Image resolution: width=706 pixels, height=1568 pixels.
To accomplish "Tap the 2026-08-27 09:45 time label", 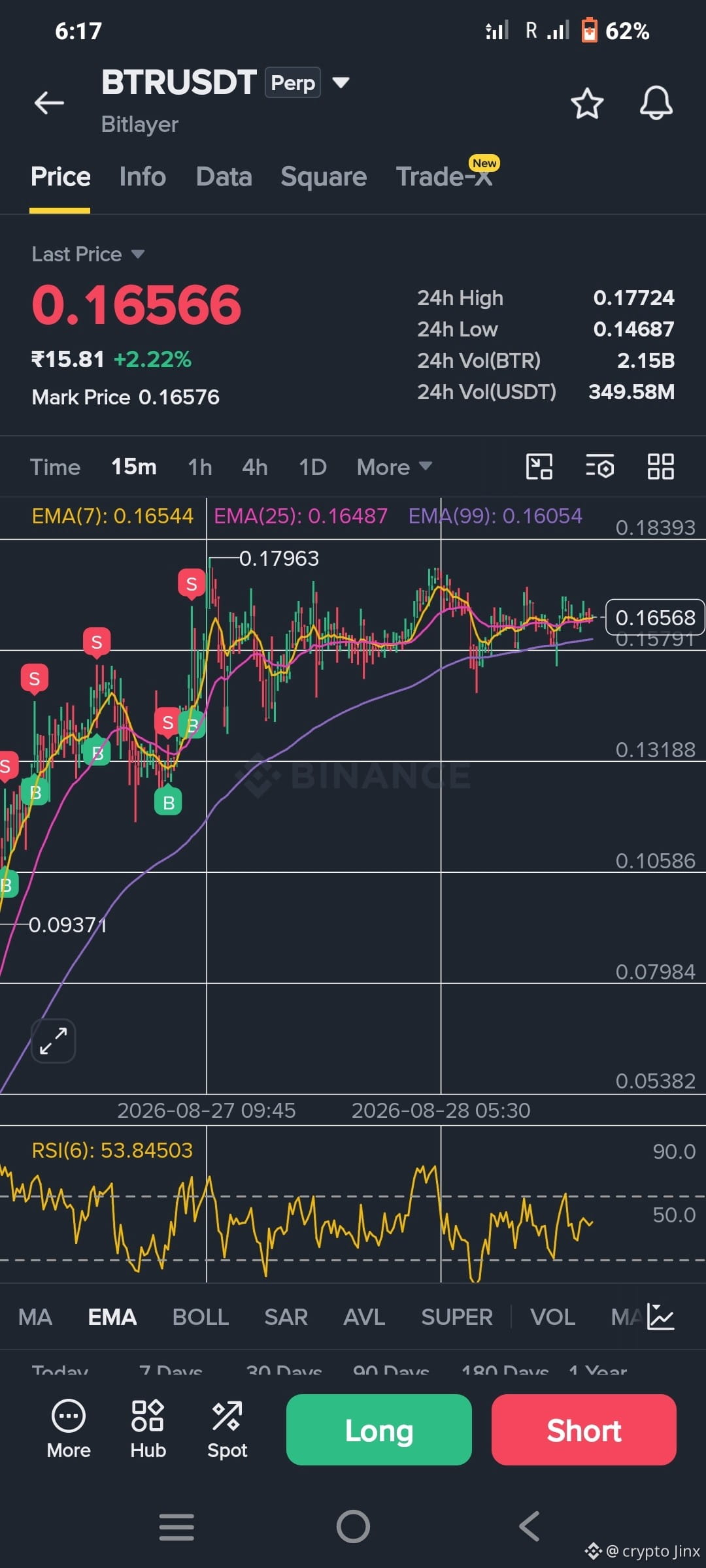I will point(207,1110).
